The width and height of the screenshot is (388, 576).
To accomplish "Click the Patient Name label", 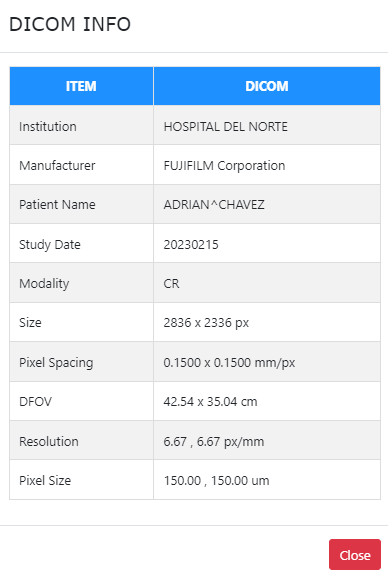I will click(57, 205).
